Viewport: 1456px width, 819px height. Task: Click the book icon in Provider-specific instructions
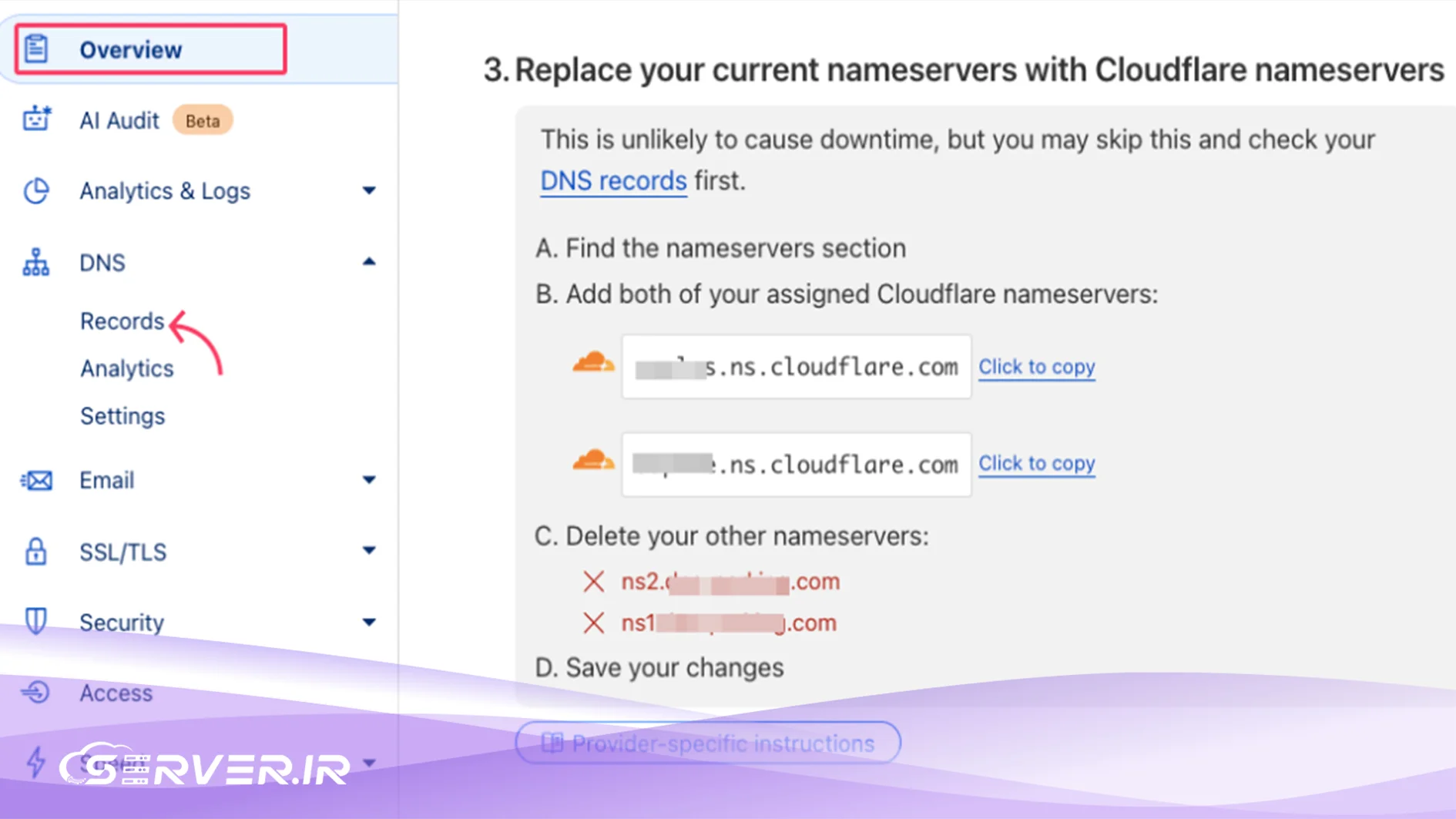(552, 743)
